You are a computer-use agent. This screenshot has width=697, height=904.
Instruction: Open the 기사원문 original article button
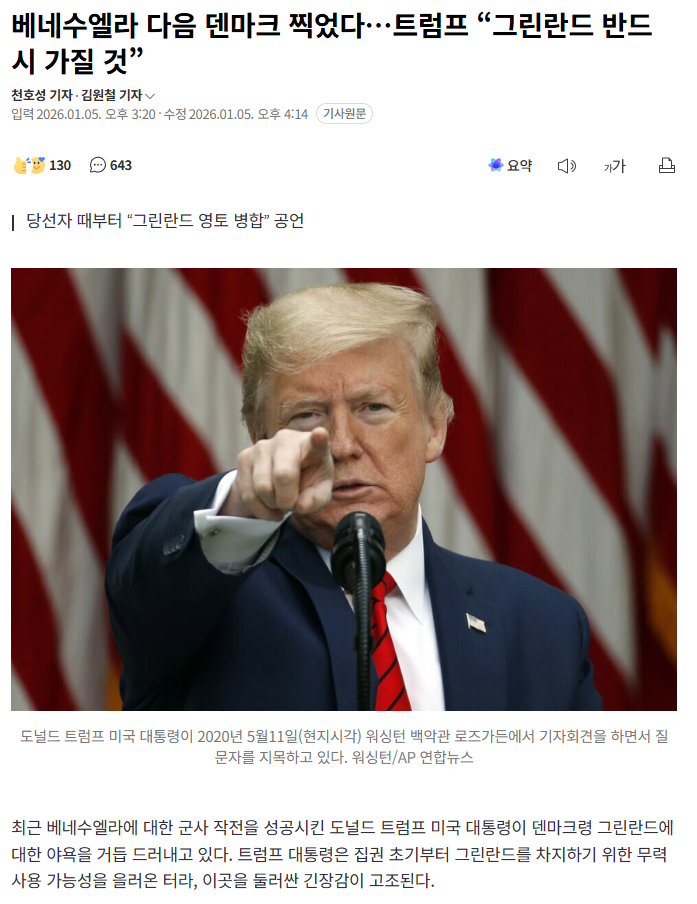tap(344, 114)
